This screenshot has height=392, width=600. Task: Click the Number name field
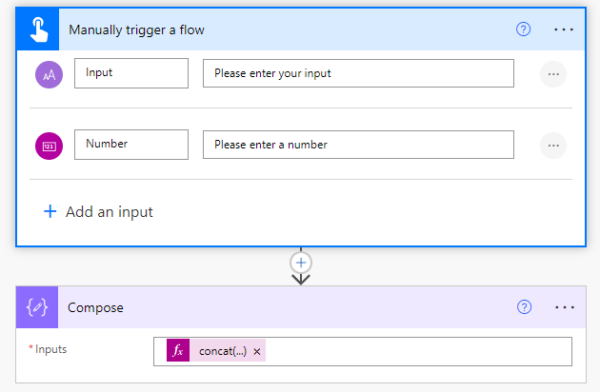131,144
